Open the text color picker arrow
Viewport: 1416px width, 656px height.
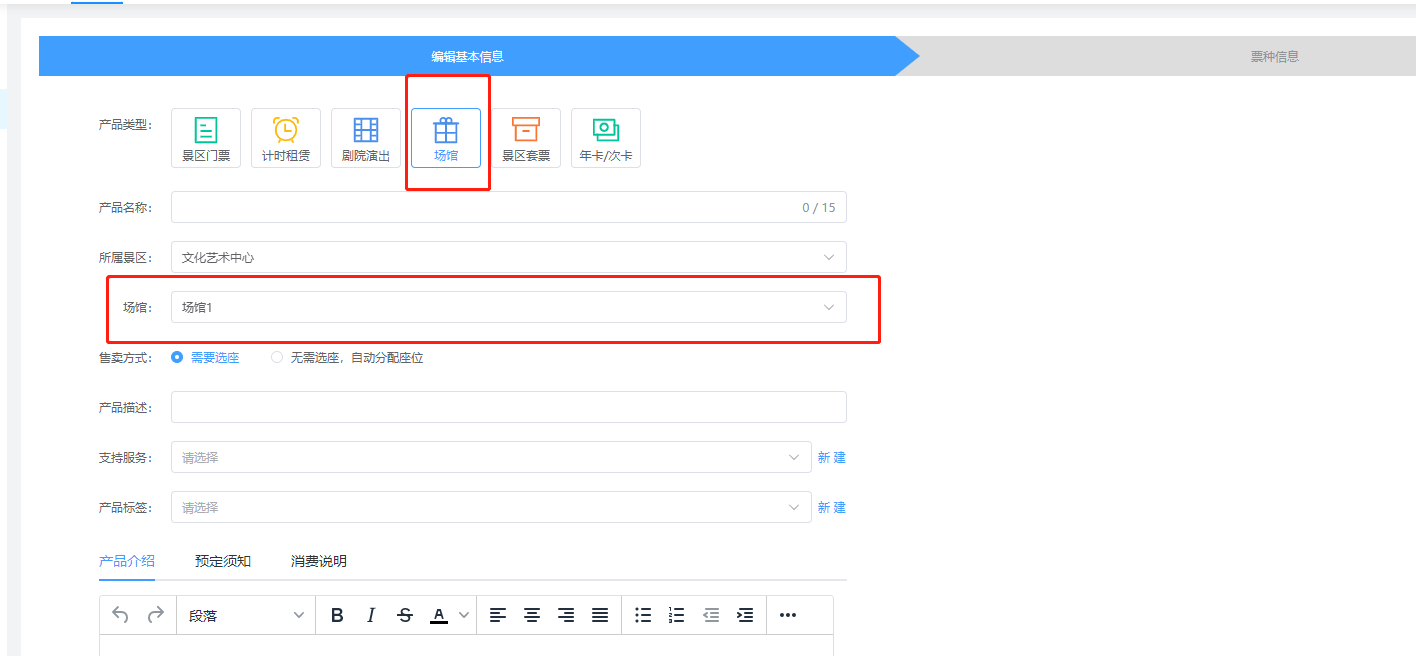point(463,615)
